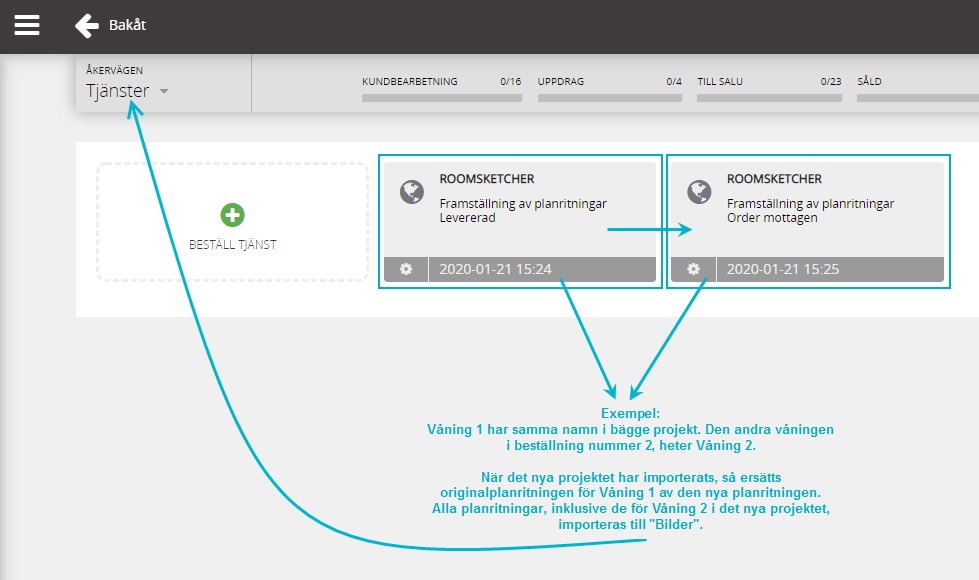
Task: Select the TILL SALU stage
Action: [x=720, y=82]
